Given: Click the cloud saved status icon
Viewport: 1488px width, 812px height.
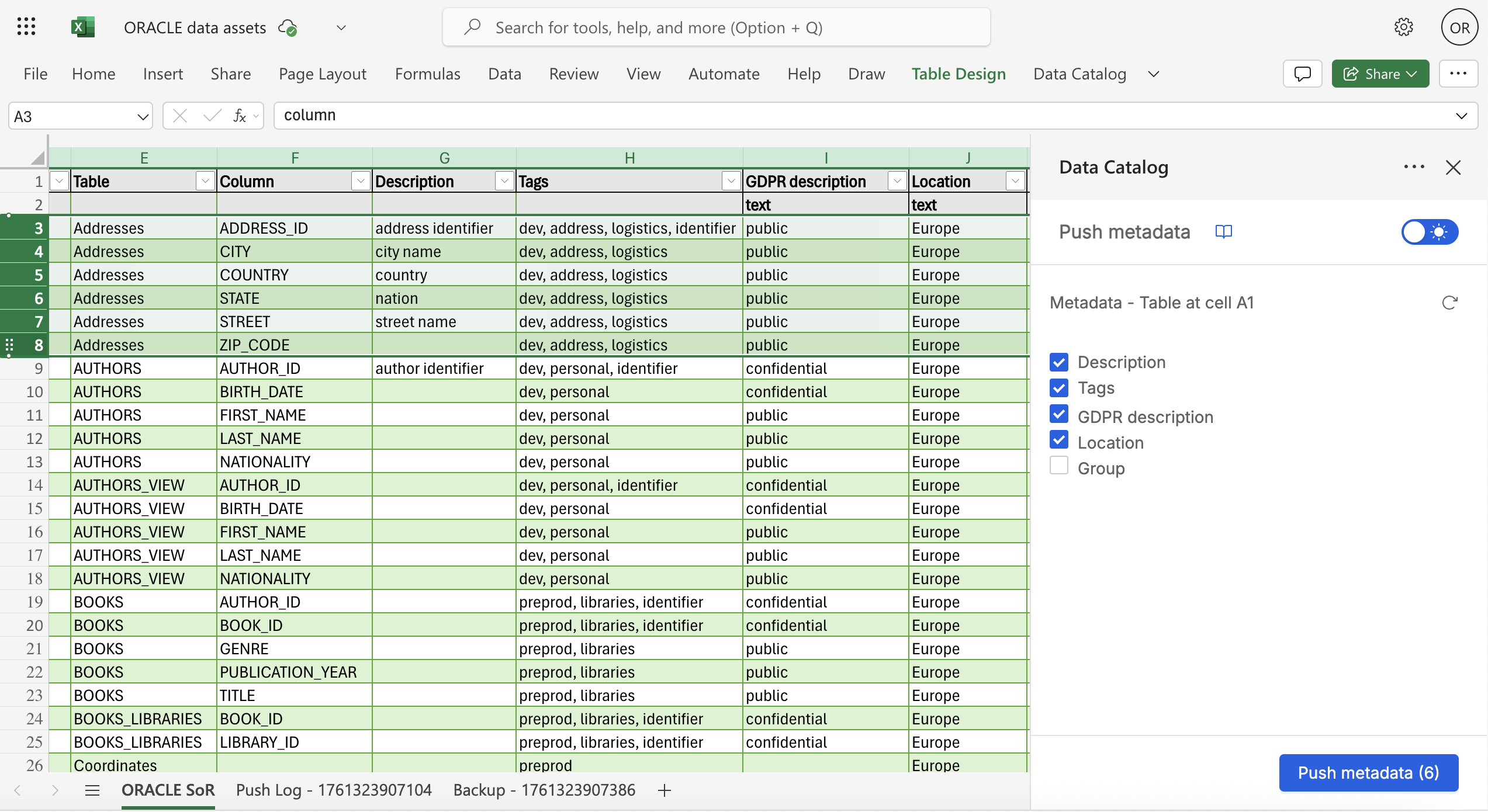Looking at the screenshot, I should 288,27.
